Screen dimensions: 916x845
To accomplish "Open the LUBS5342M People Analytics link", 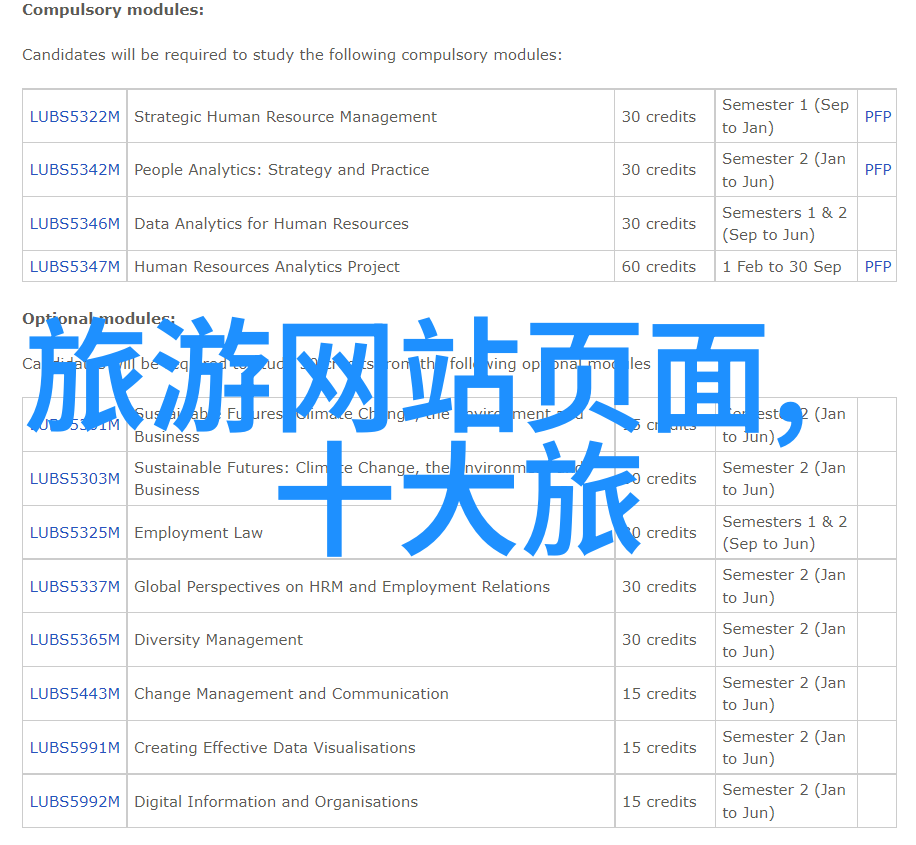I will point(74,170).
